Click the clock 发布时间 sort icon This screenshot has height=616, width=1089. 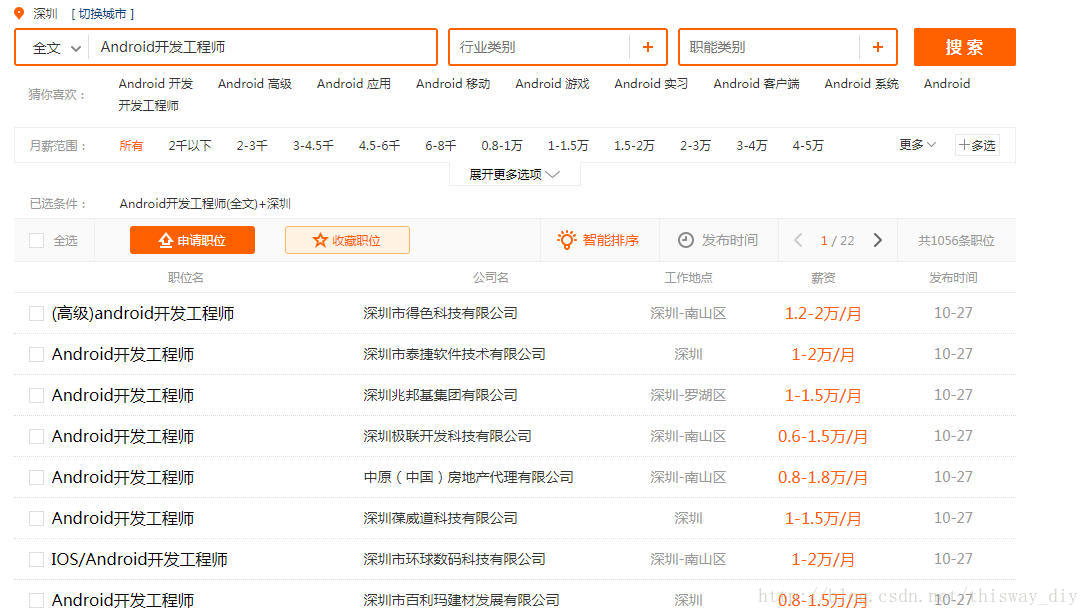[x=685, y=240]
